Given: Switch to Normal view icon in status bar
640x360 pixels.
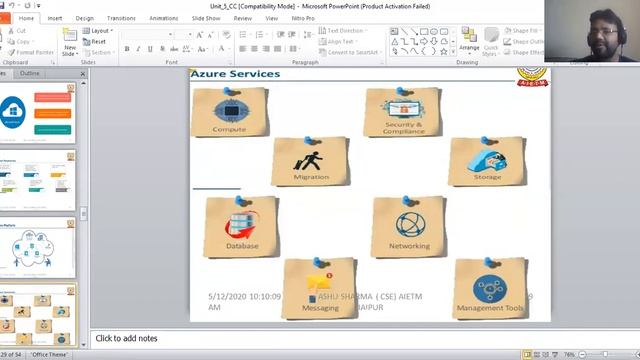Looking at the screenshot, I should point(527,355).
